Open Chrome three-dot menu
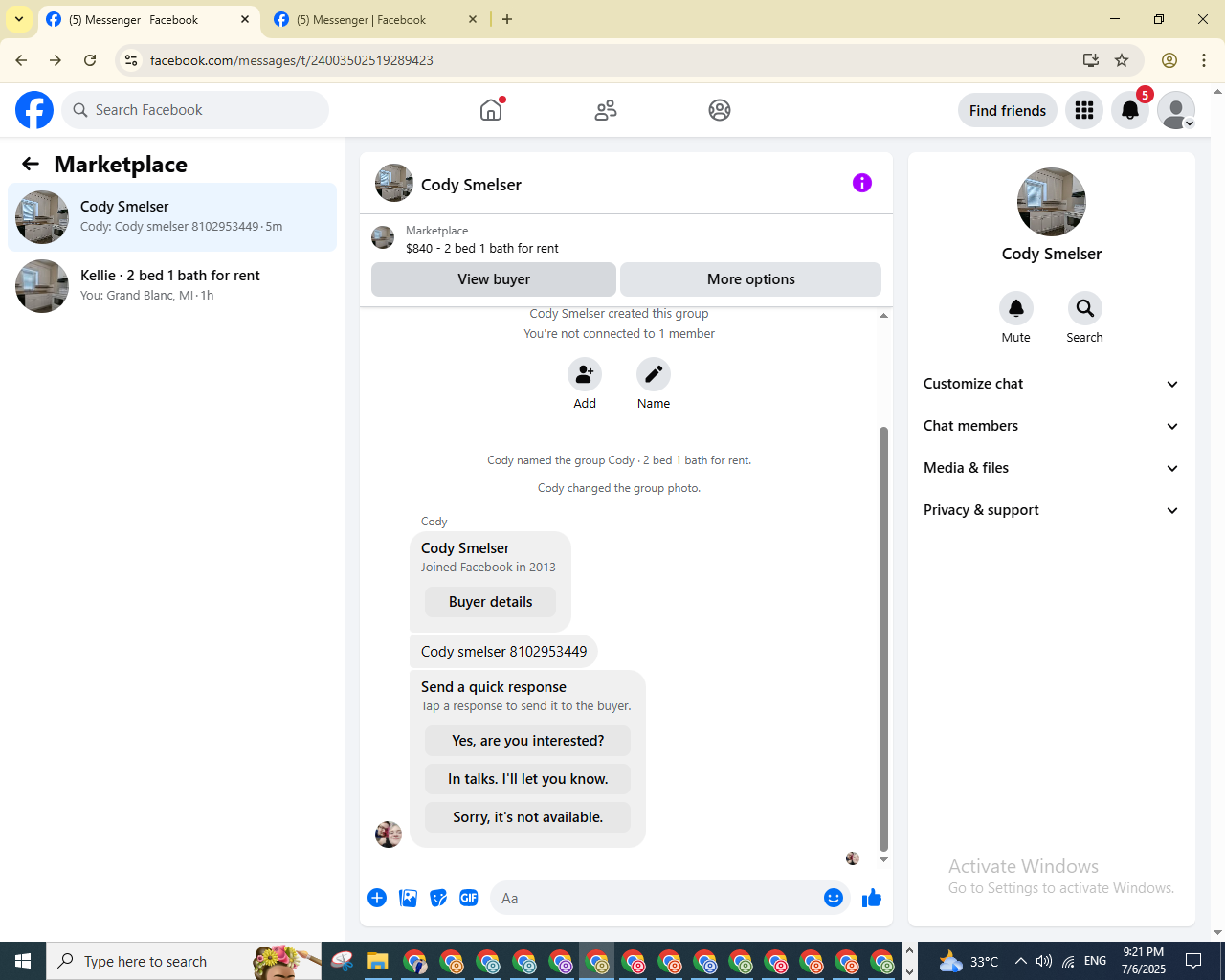 [x=1204, y=60]
